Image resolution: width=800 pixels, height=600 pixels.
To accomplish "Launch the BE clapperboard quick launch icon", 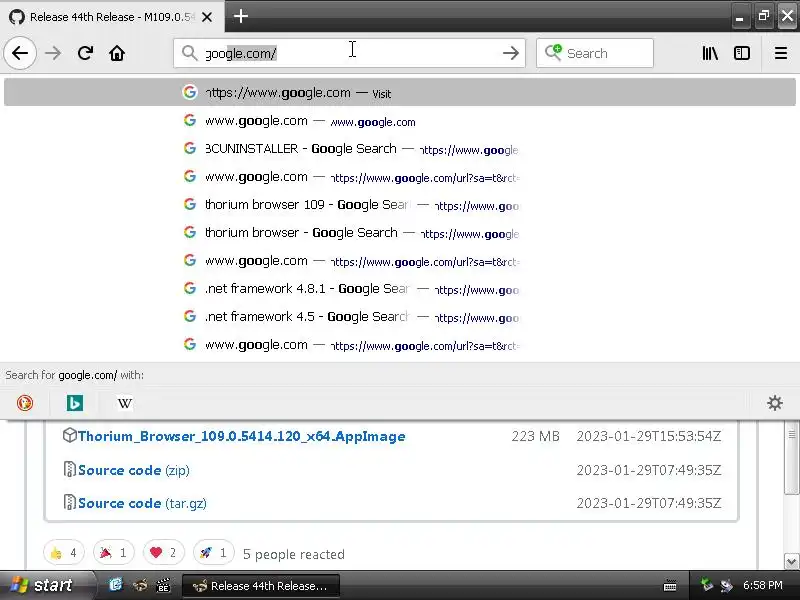I will coord(163,585).
